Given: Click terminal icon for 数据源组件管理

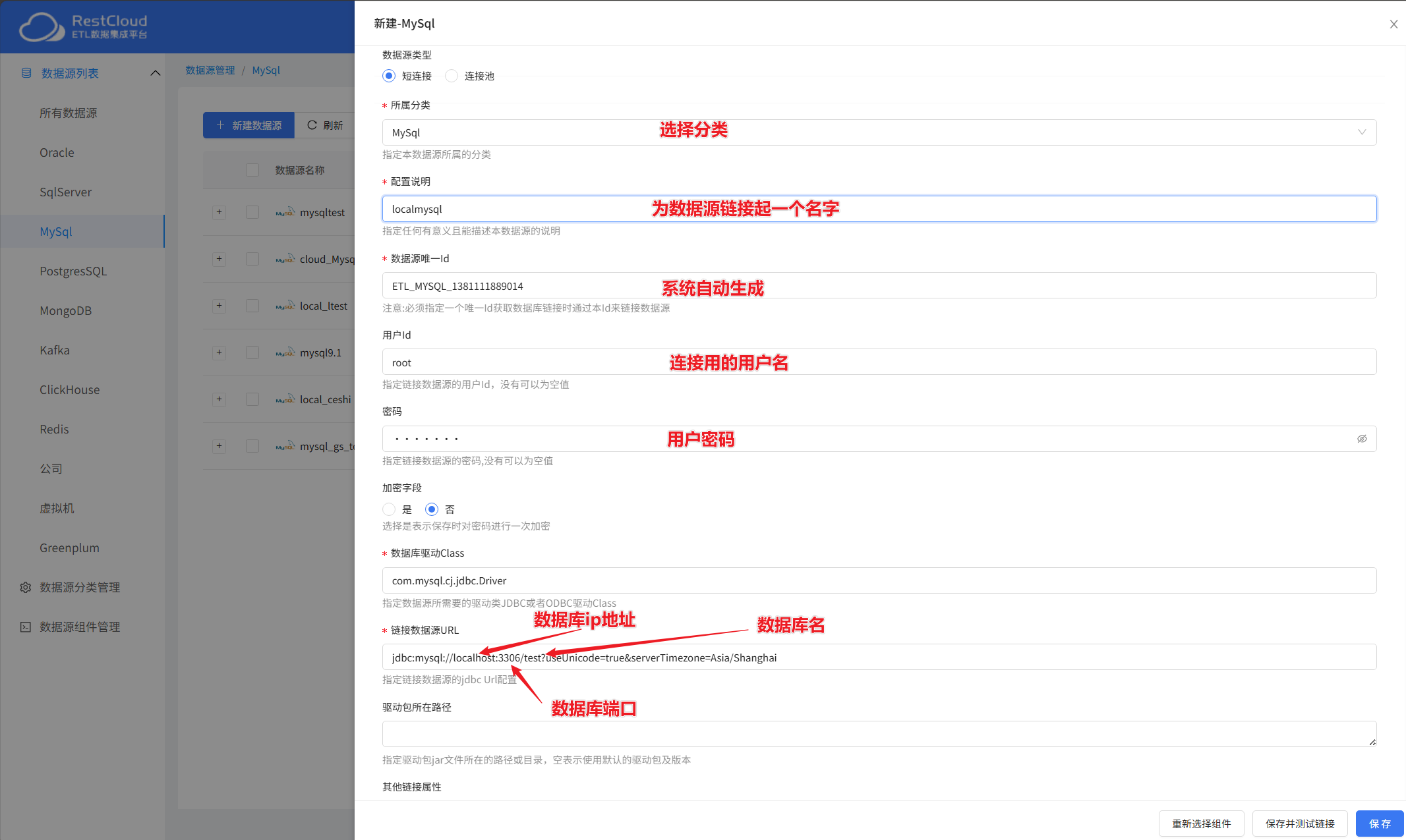Looking at the screenshot, I should point(26,627).
